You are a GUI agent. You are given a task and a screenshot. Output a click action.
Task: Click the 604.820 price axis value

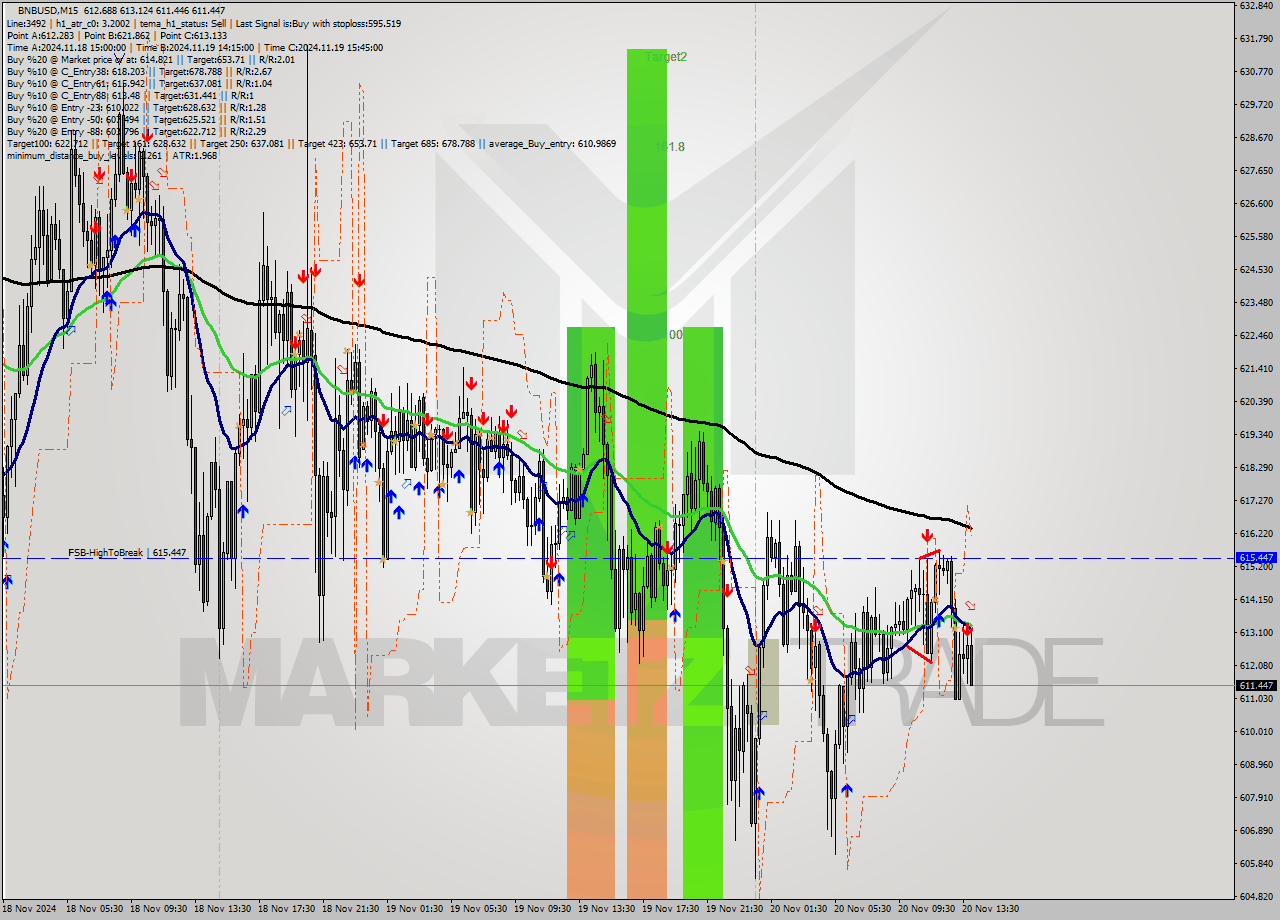[x=1255, y=896]
